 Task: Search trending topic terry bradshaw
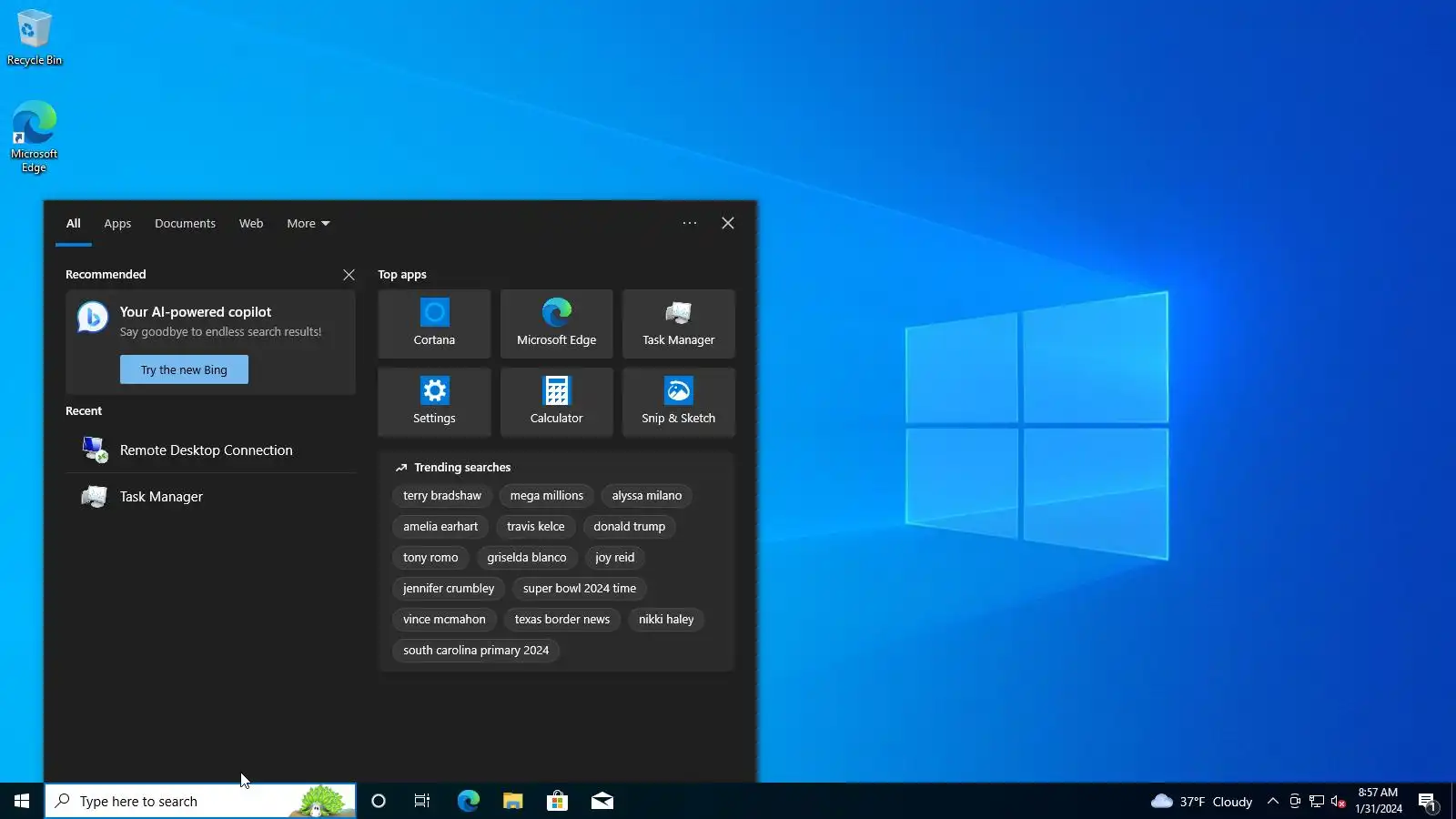442,496
